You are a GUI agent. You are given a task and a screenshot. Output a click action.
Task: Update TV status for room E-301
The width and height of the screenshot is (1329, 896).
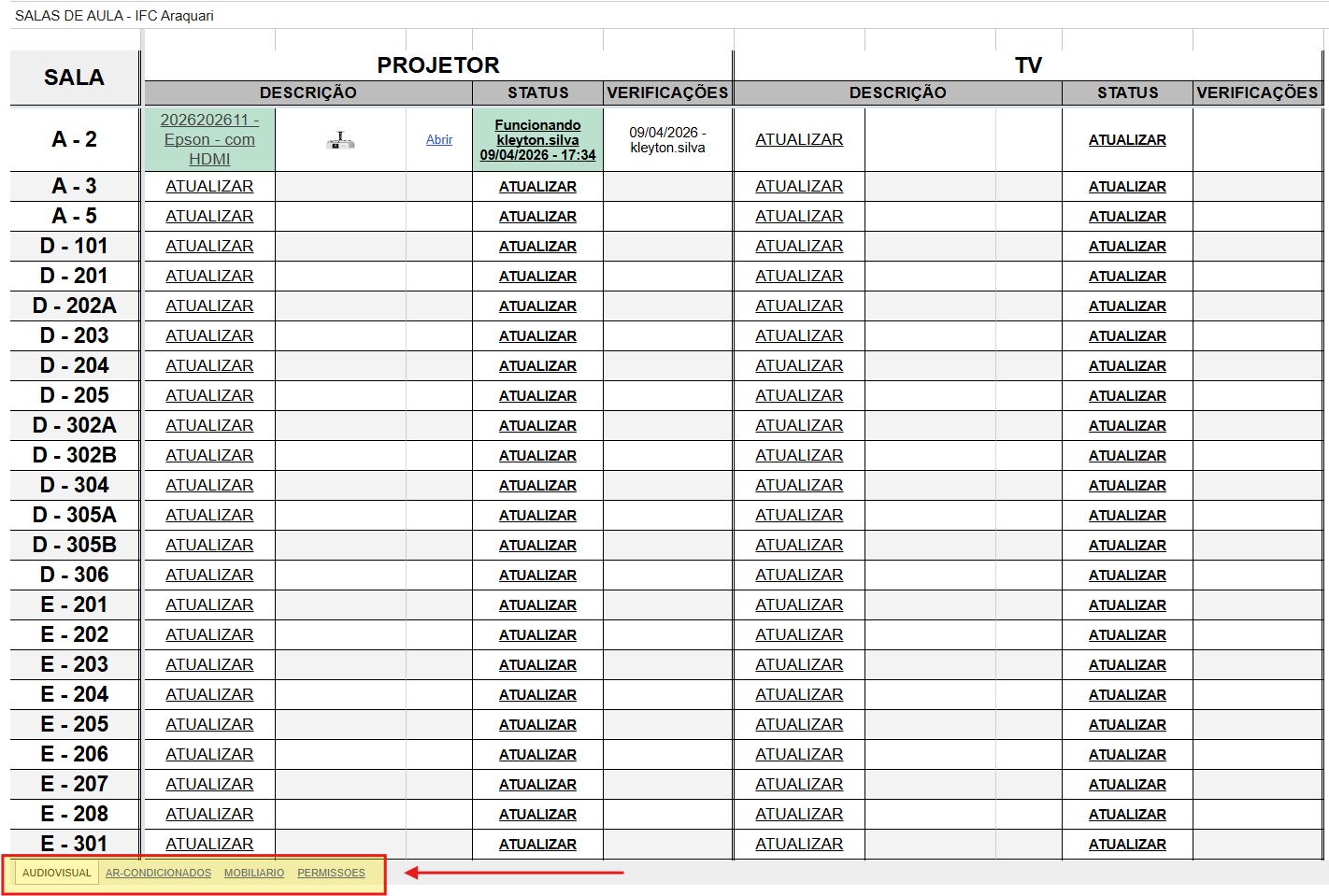(1127, 844)
